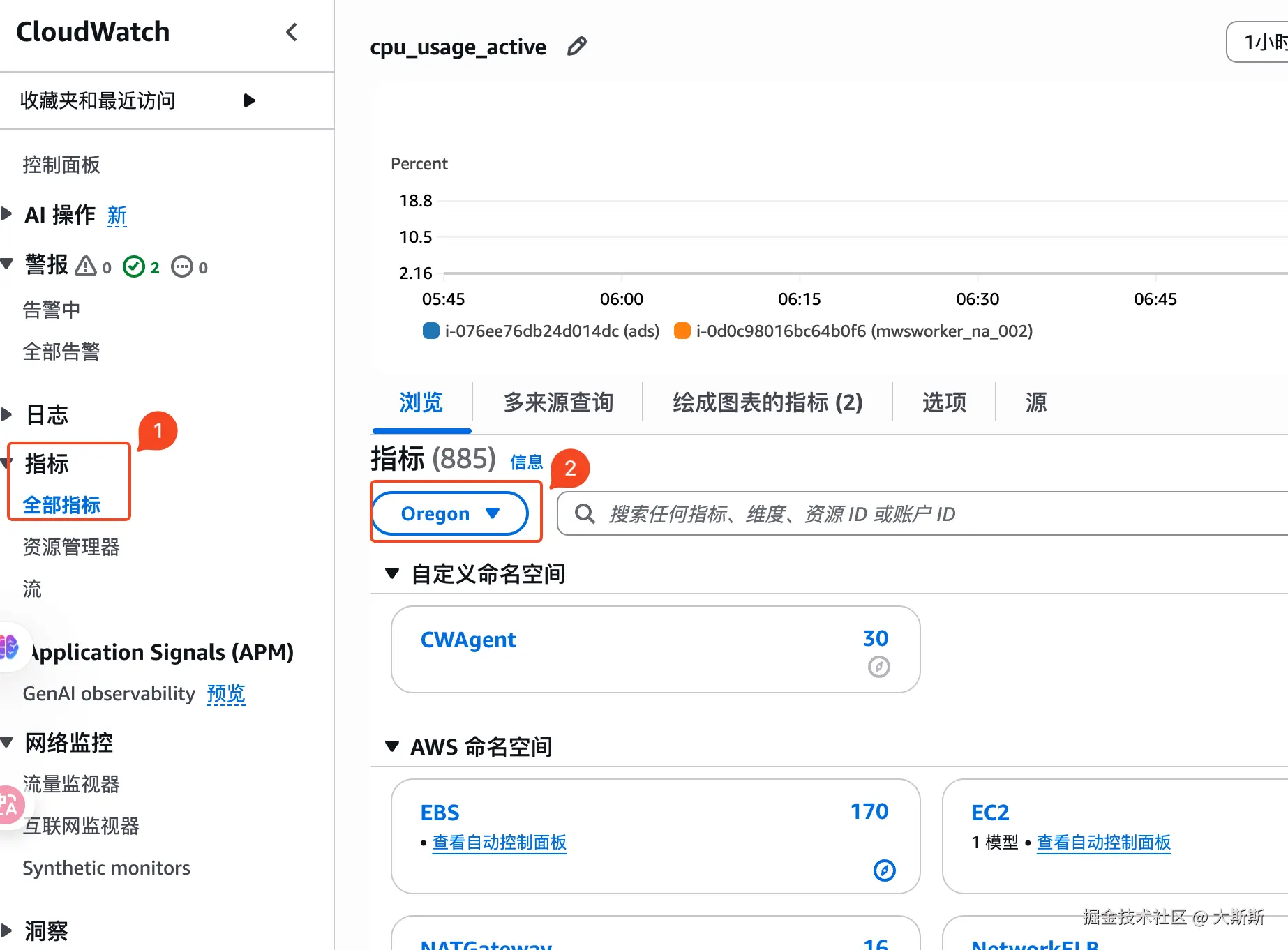Open the EBS namespace explorer compass icon
The image size is (1288, 950).
click(884, 870)
